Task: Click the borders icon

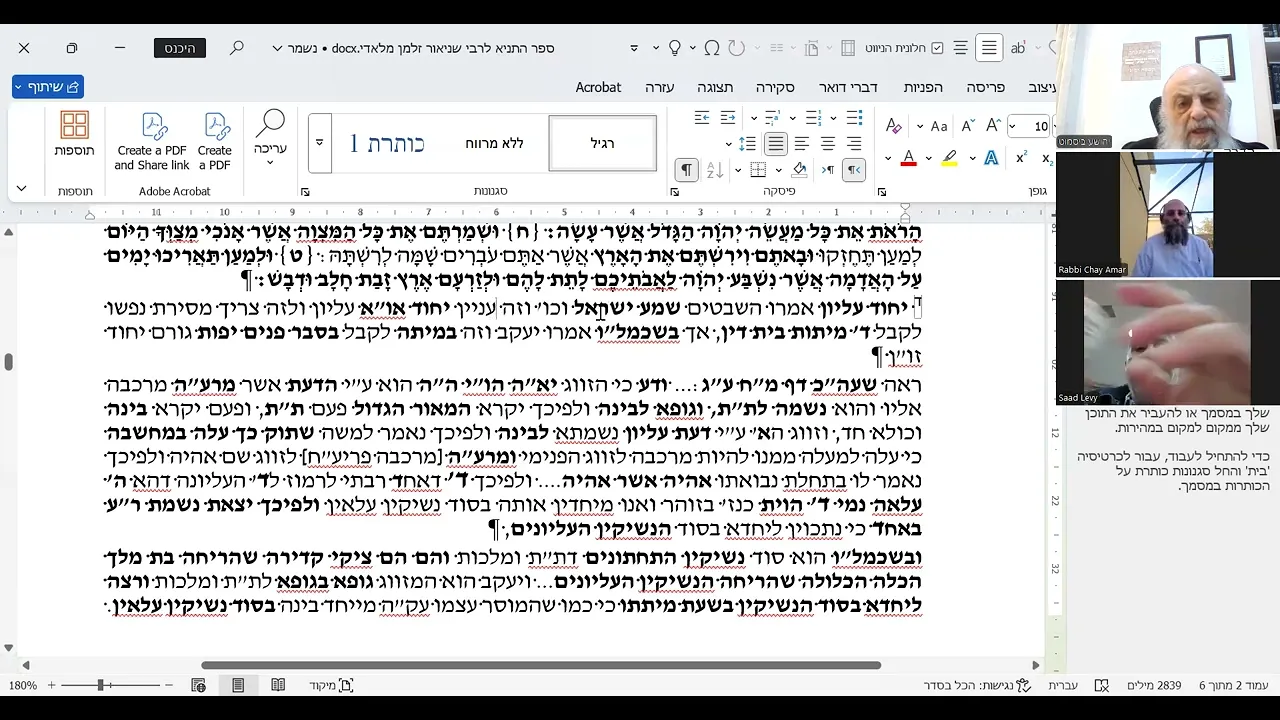Action: coord(758,170)
